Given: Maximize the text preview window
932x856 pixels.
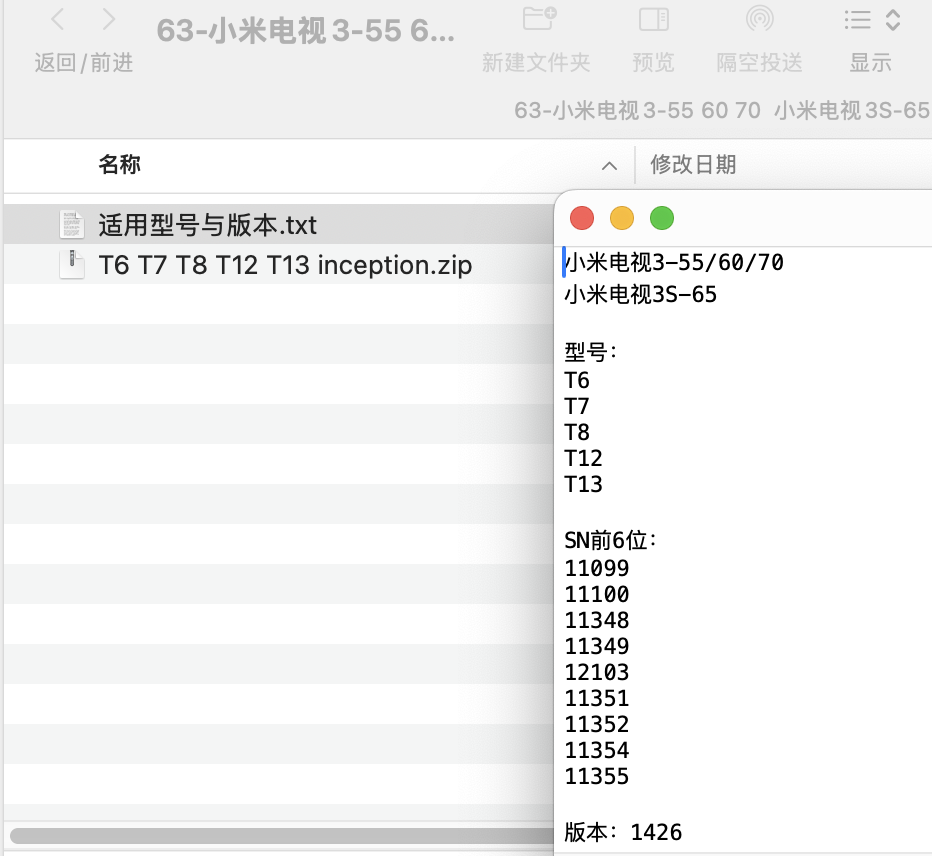Looking at the screenshot, I should tap(662, 218).
